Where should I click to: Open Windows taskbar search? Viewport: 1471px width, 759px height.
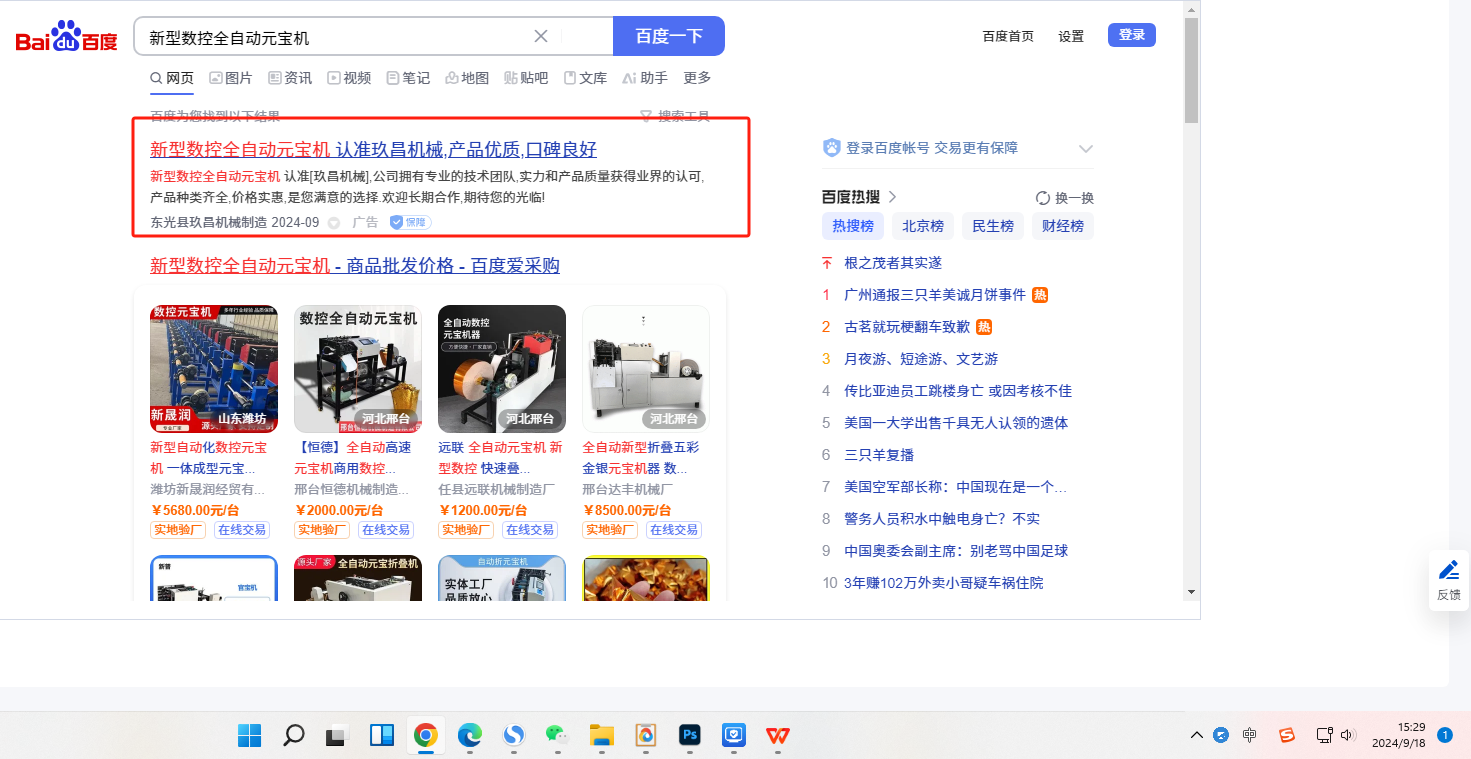pyautogui.click(x=293, y=736)
